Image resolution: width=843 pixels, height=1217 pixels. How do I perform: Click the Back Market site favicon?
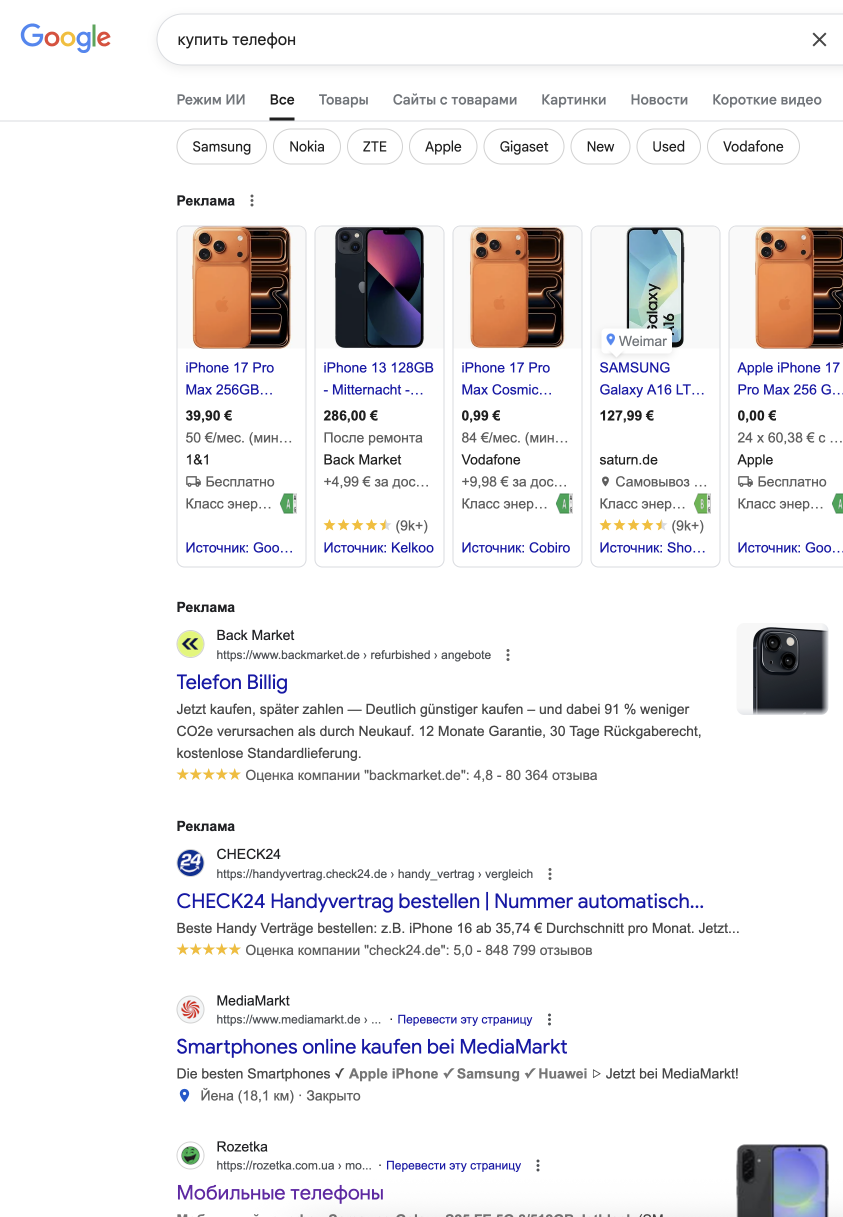190,644
